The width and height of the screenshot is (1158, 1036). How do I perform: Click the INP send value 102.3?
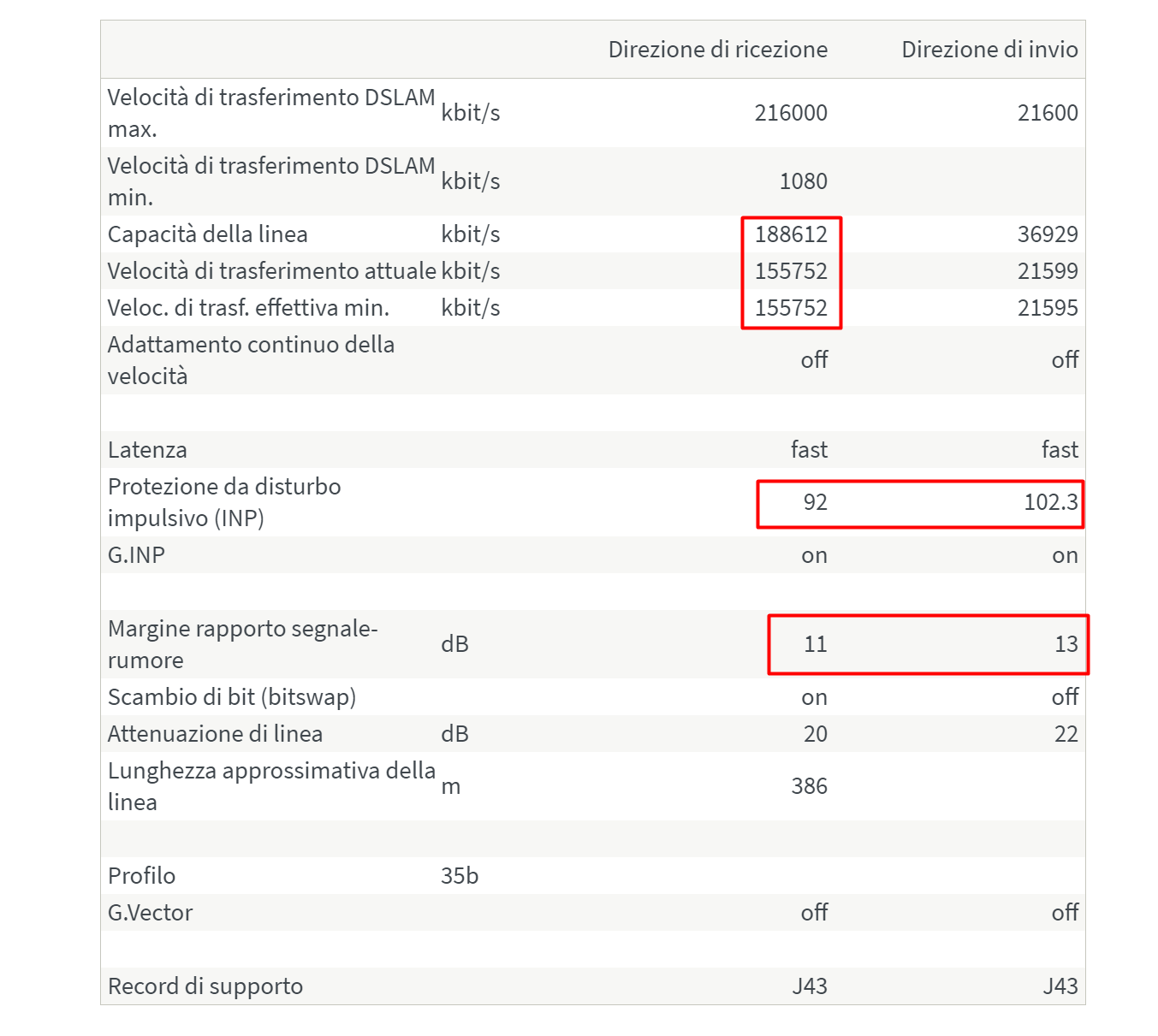[1051, 502]
